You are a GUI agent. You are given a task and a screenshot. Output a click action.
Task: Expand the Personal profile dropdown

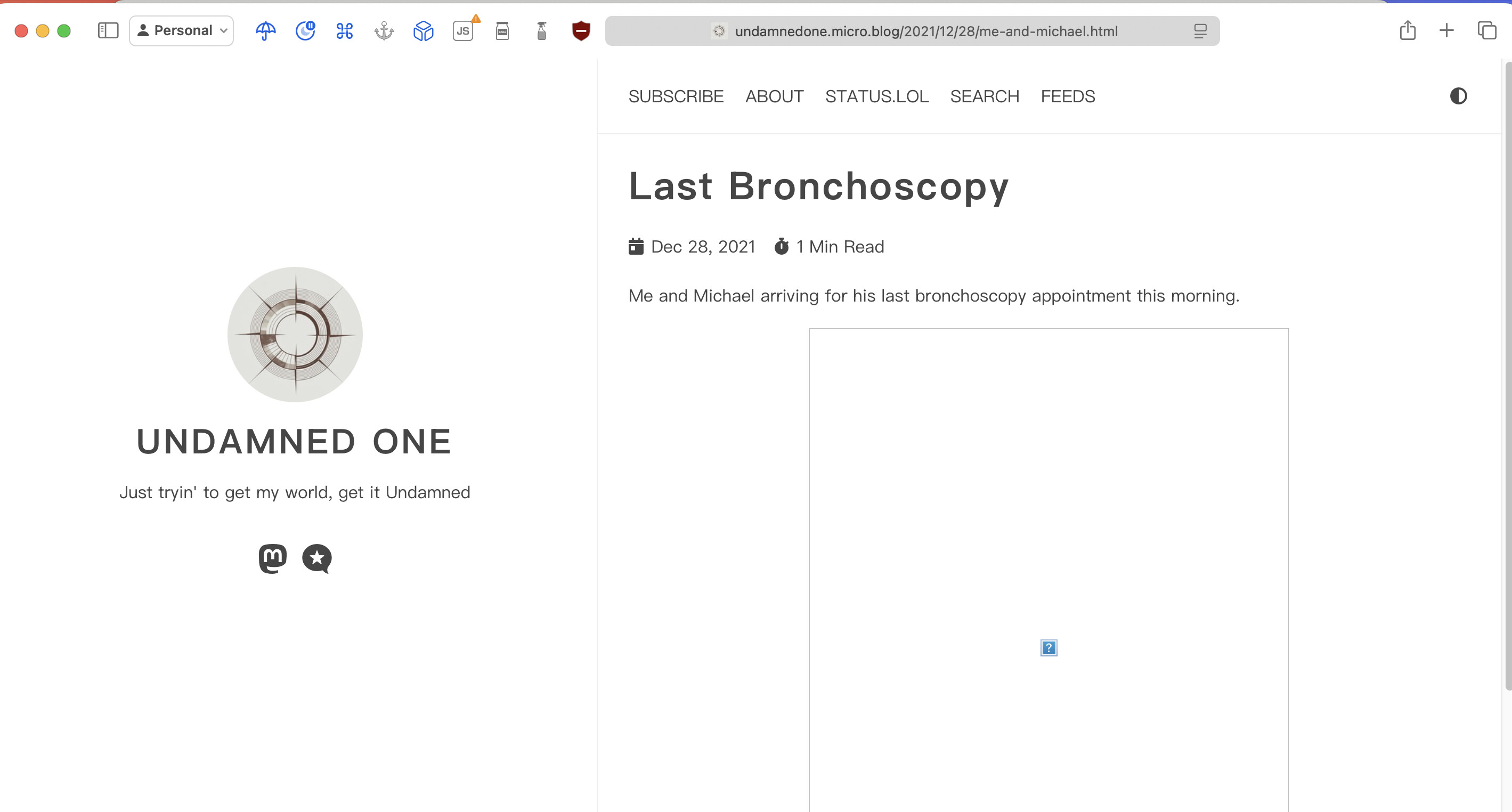(181, 30)
